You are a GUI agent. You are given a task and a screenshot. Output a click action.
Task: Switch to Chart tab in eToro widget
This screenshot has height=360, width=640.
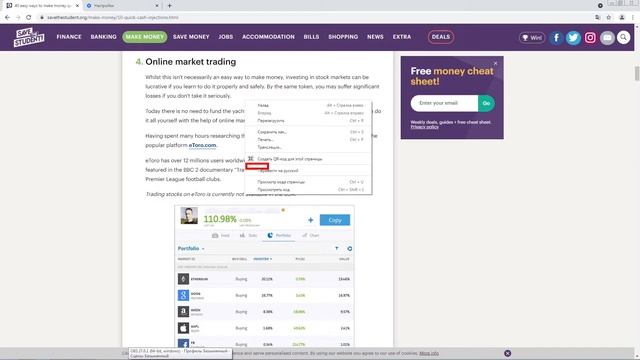pyautogui.click(x=311, y=236)
